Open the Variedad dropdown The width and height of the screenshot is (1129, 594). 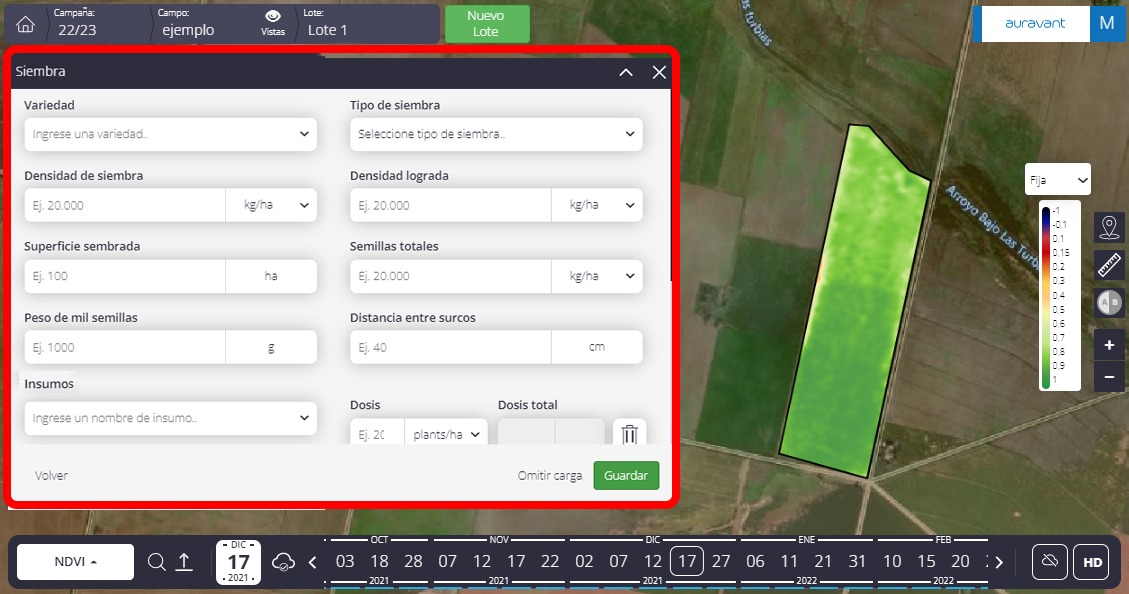pos(171,134)
